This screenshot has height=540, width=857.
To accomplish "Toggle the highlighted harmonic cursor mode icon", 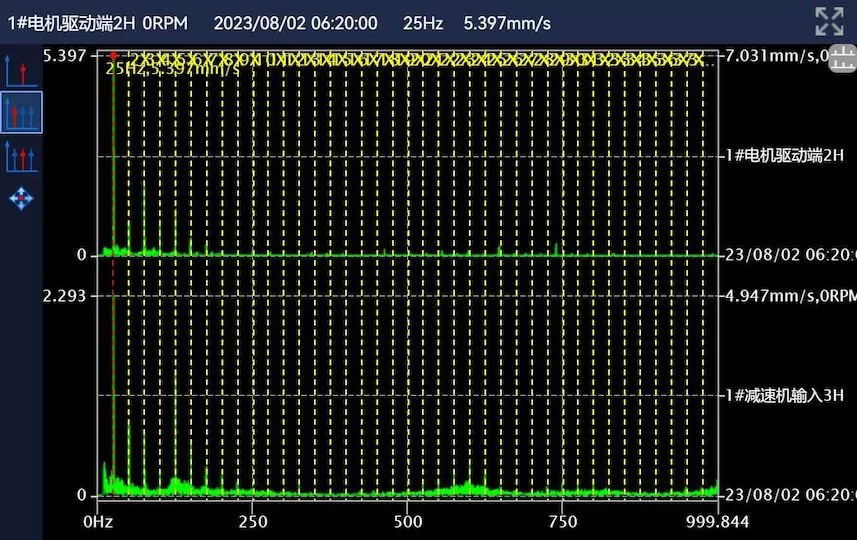I will (x=21, y=112).
